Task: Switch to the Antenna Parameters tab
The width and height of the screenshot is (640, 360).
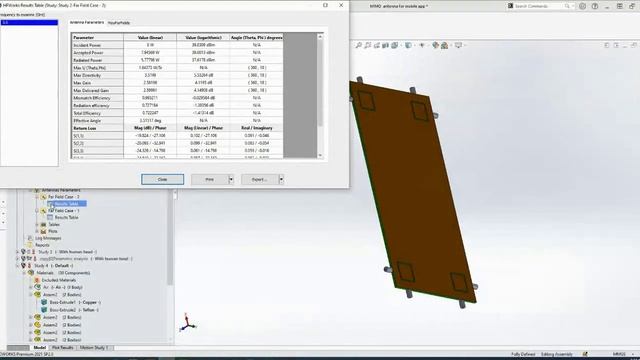Action: coord(87,22)
